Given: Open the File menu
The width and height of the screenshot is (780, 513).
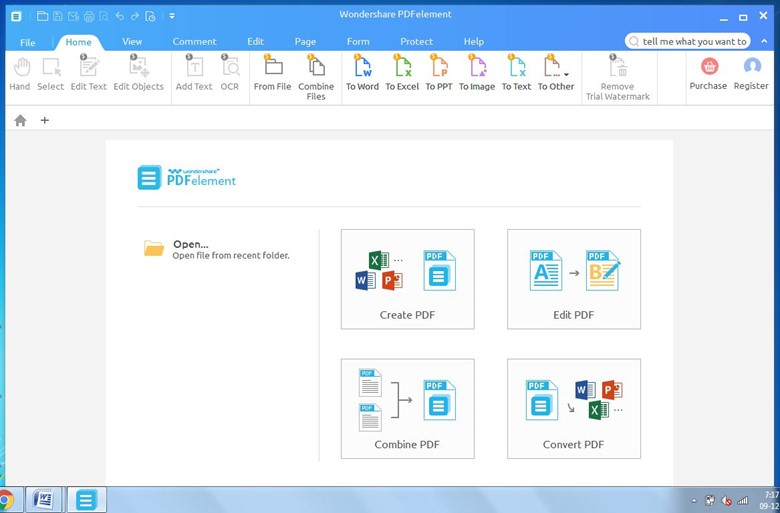Looking at the screenshot, I should point(28,42).
